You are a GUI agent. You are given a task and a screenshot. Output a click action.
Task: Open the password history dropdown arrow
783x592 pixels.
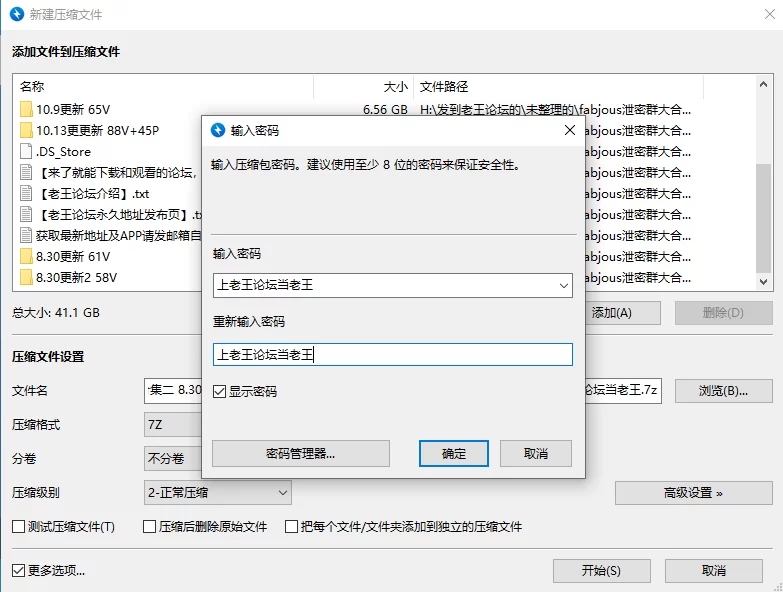pyautogui.click(x=564, y=286)
